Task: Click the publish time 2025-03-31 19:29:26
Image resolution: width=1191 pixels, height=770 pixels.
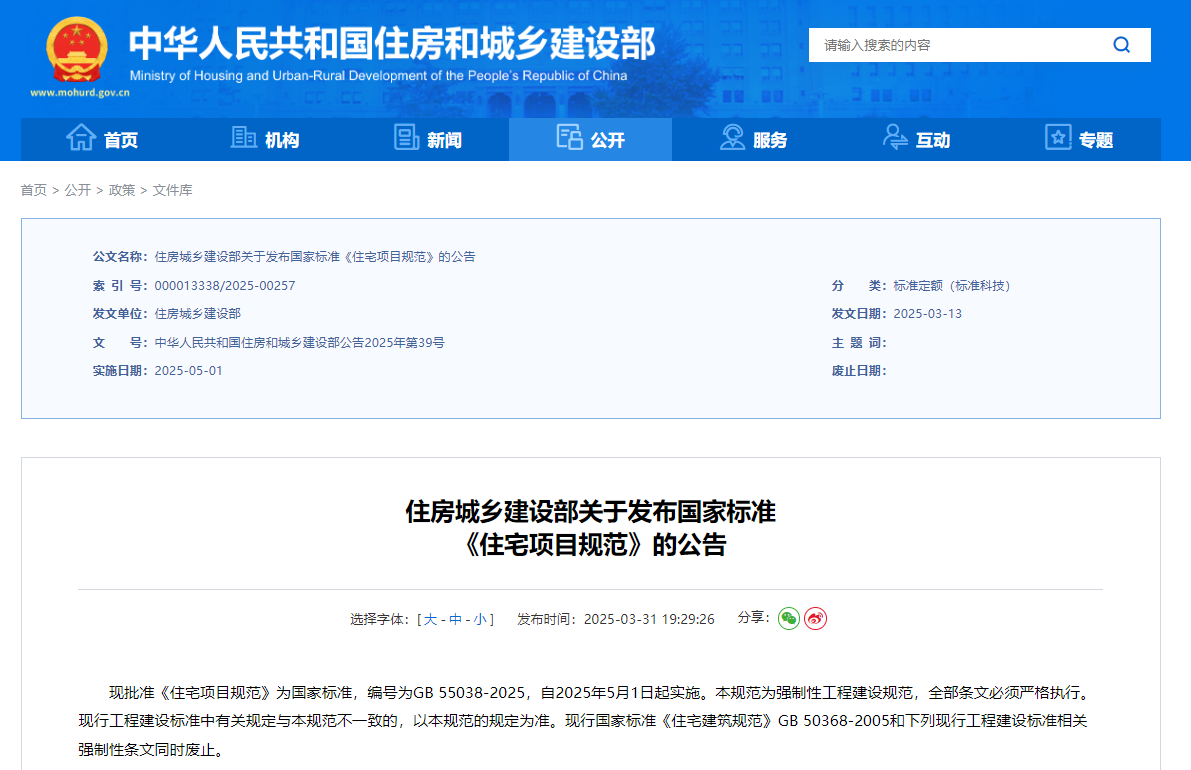Action: click(x=649, y=620)
